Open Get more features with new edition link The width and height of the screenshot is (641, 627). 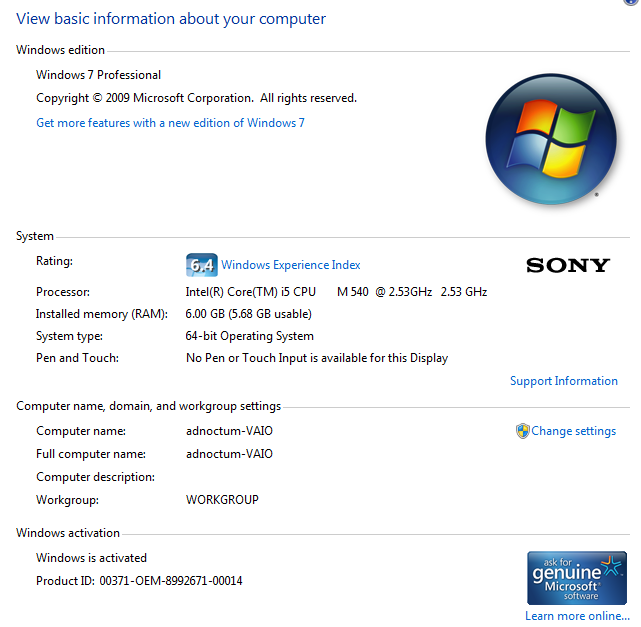tap(170, 123)
